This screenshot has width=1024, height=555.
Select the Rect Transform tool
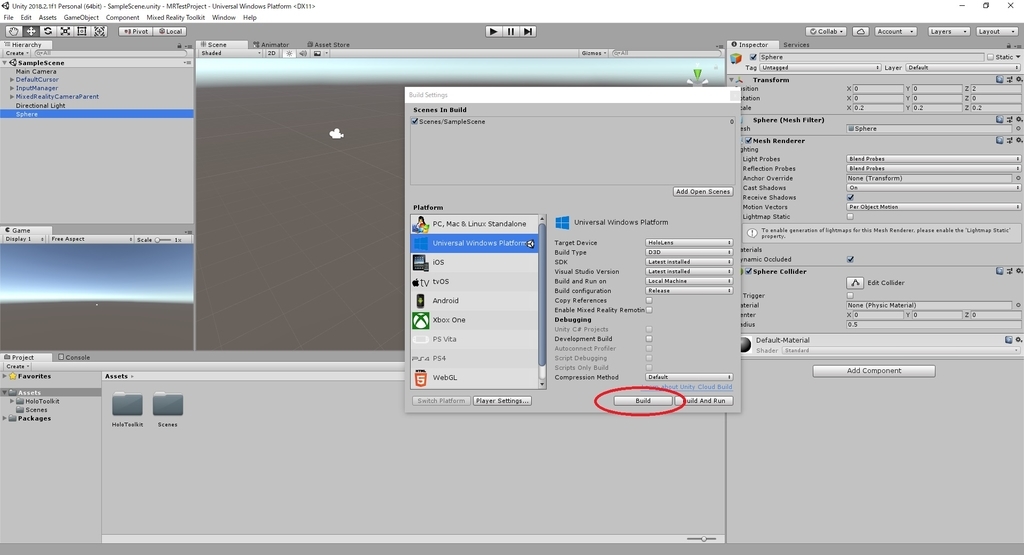(x=82, y=31)
